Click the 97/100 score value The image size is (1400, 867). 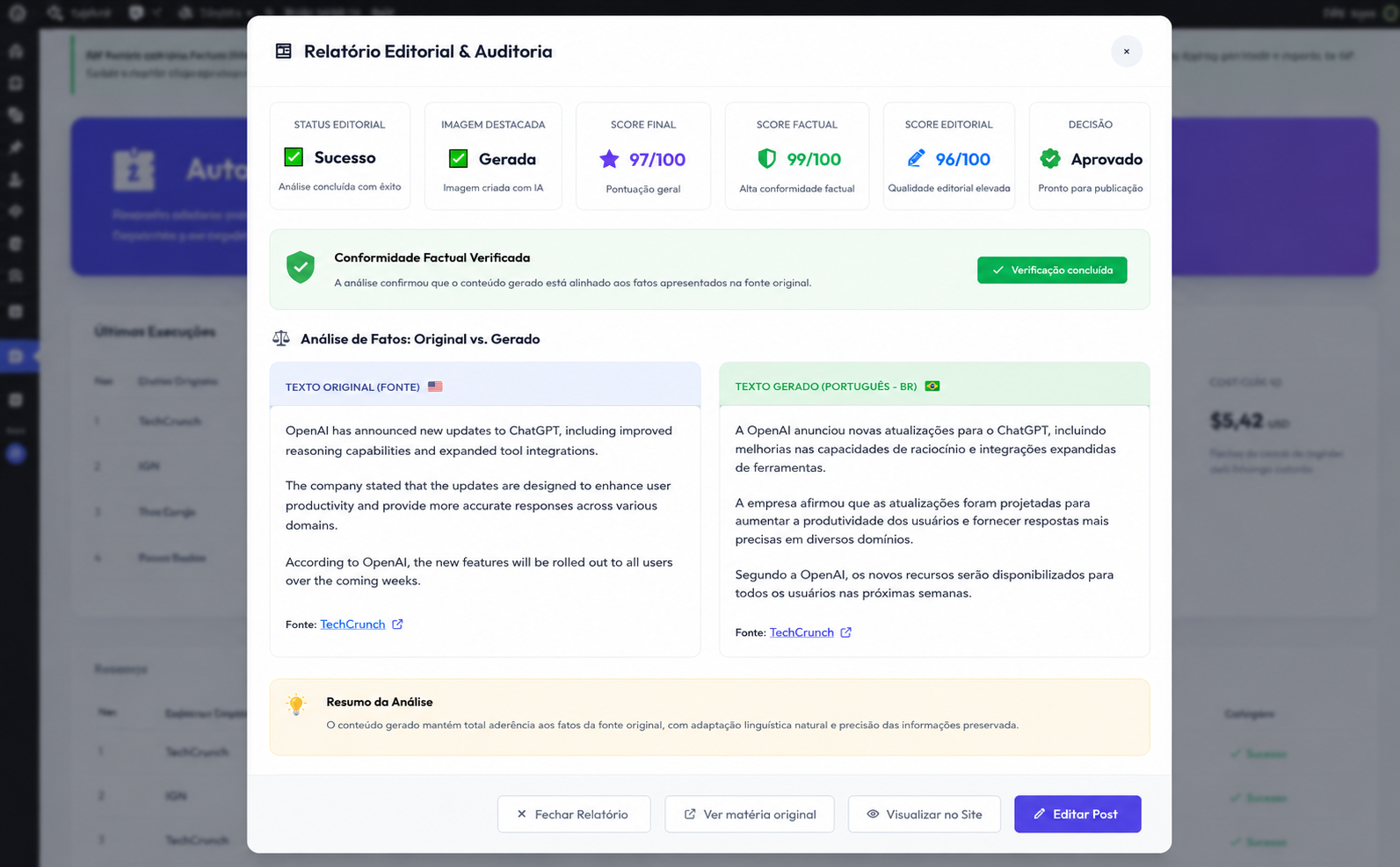click(x=657, y=160)
